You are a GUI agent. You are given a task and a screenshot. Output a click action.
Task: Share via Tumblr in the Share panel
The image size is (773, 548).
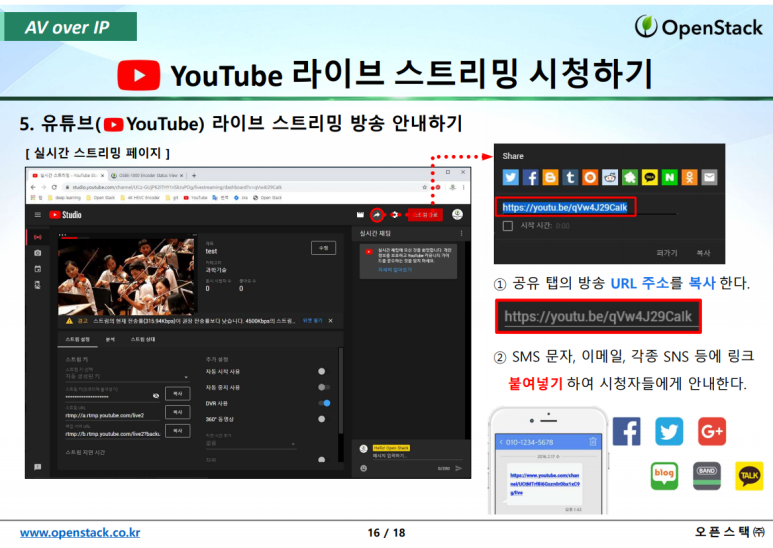coord(570,177)
